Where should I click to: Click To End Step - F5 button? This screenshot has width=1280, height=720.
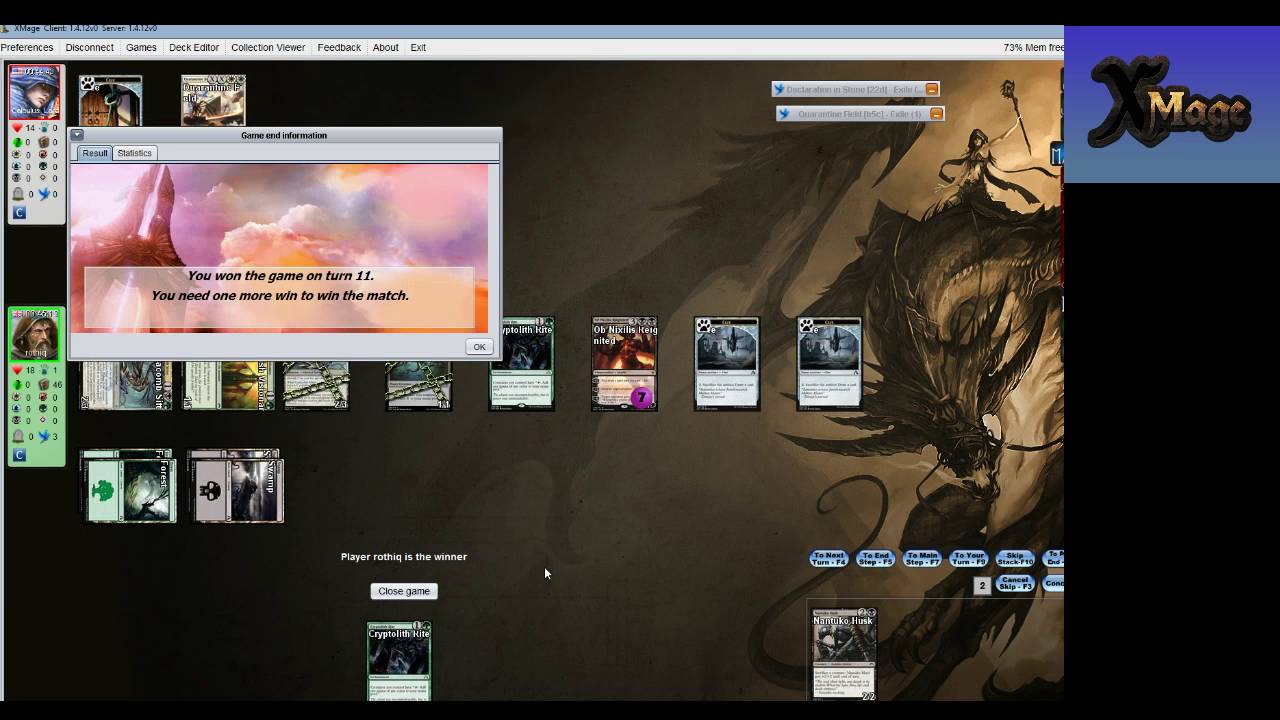coord(875,558)
